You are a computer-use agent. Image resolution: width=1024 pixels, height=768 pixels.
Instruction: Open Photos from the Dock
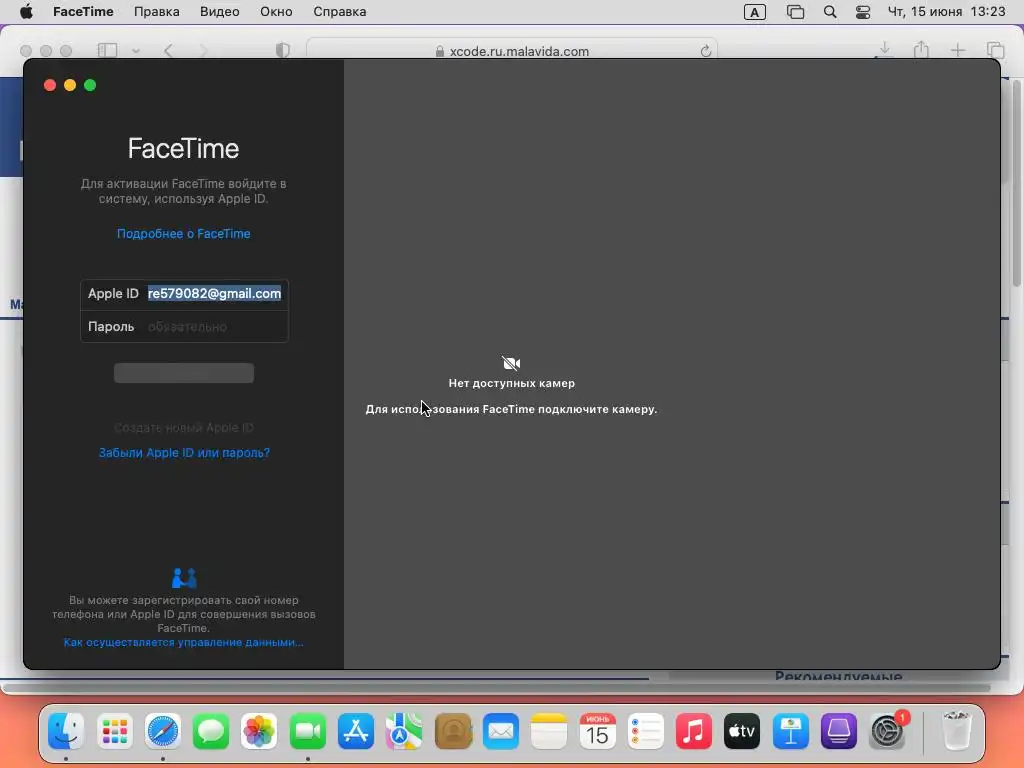(259, 731)
